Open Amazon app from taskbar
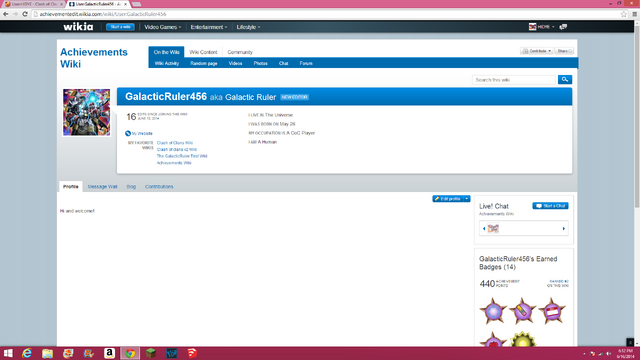 coord(109,353)
